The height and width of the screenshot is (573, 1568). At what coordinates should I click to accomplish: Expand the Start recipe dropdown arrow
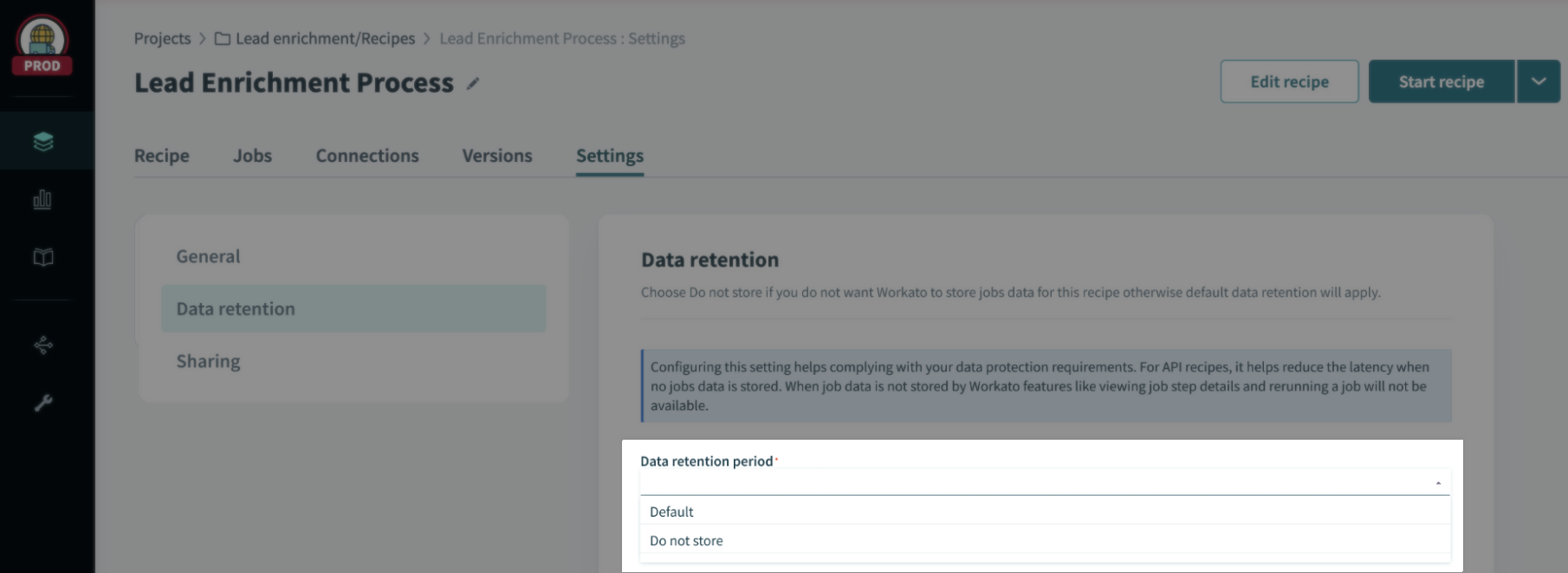tap(1538, 81)
